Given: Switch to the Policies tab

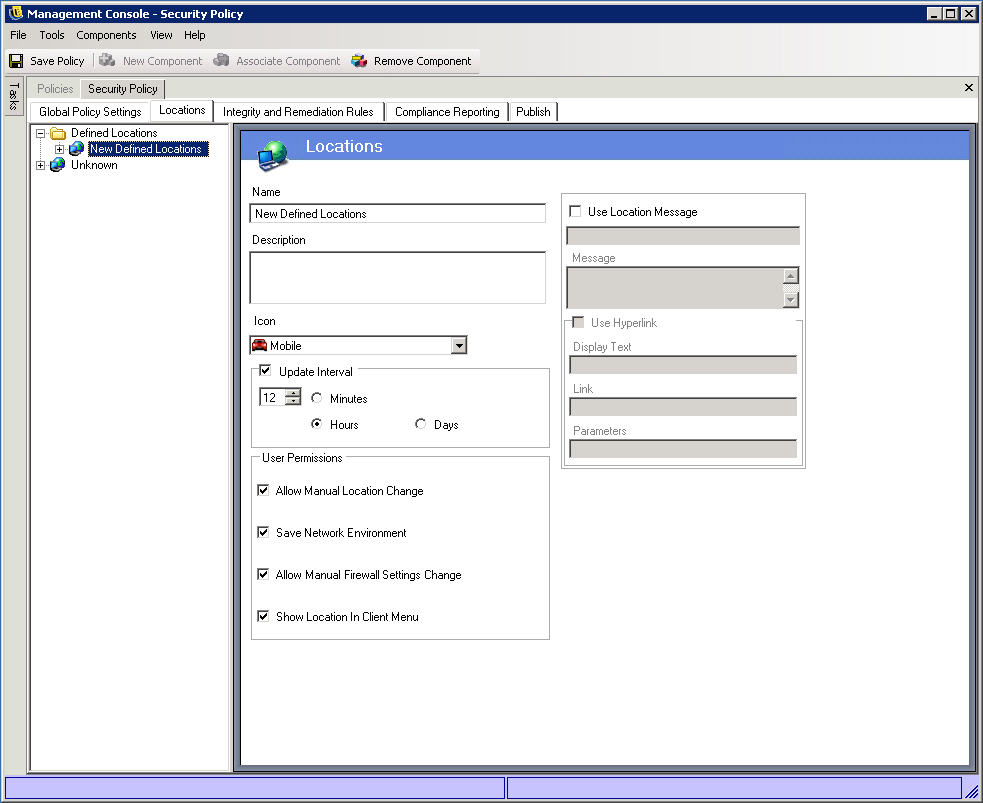Looking at the screenshot, I should pos(55,89).
